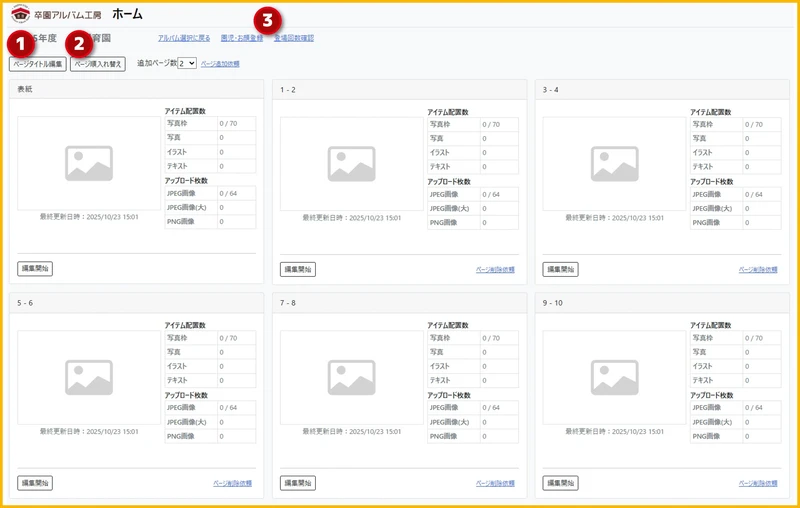Screen dimensions: 800x508
Task: Click ページ削除依頼 on the 5 - 6 card
Action: click(x=232, y=484)
